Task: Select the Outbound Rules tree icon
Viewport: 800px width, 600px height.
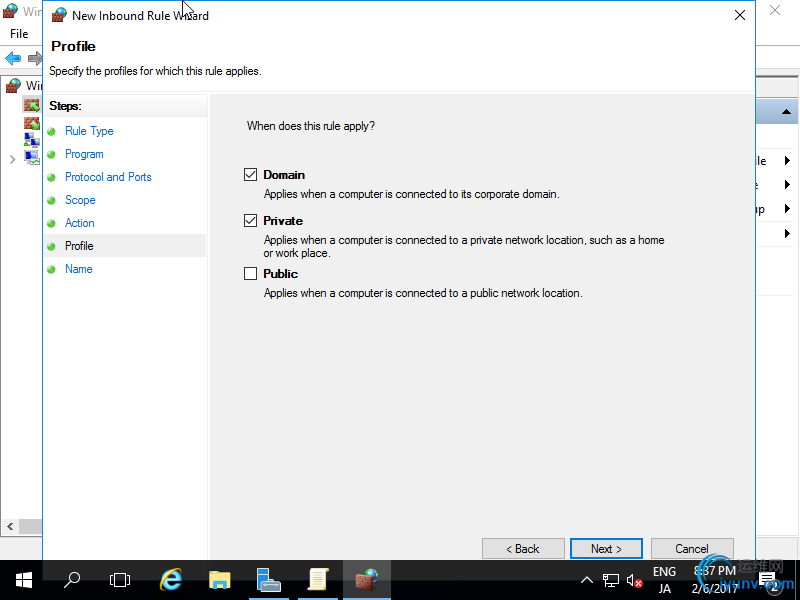Action: (31, 122)
